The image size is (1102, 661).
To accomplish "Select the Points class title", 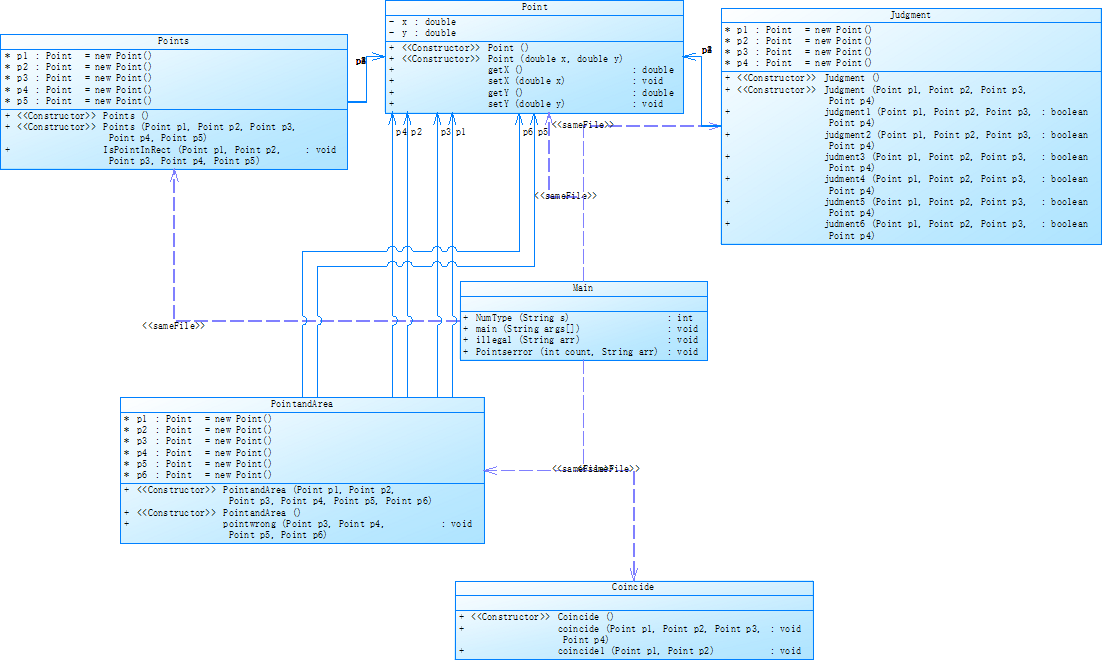I will pos(173,41).
